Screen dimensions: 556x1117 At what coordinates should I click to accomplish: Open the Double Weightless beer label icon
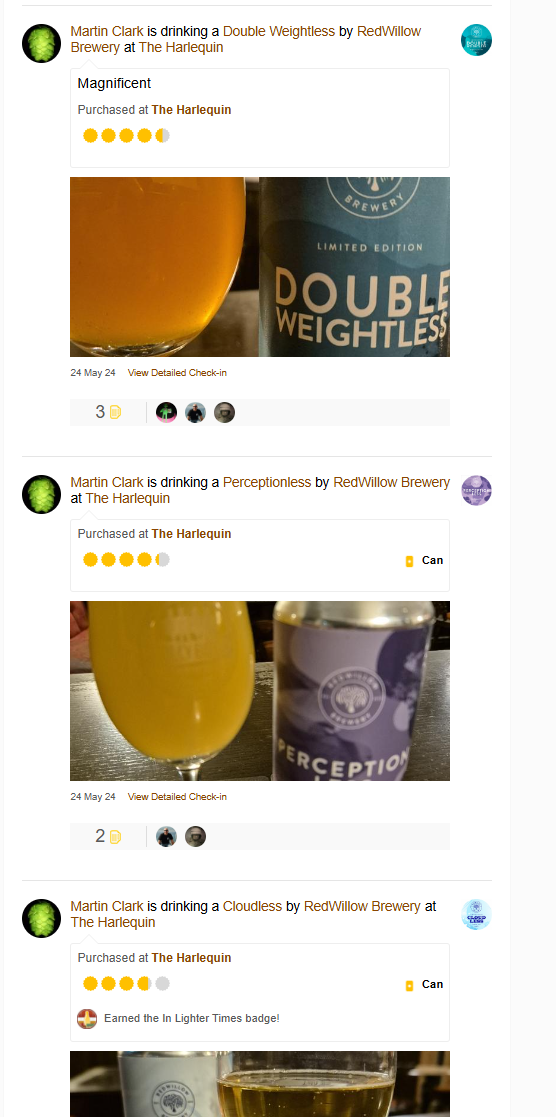click(x=476, y=40)
